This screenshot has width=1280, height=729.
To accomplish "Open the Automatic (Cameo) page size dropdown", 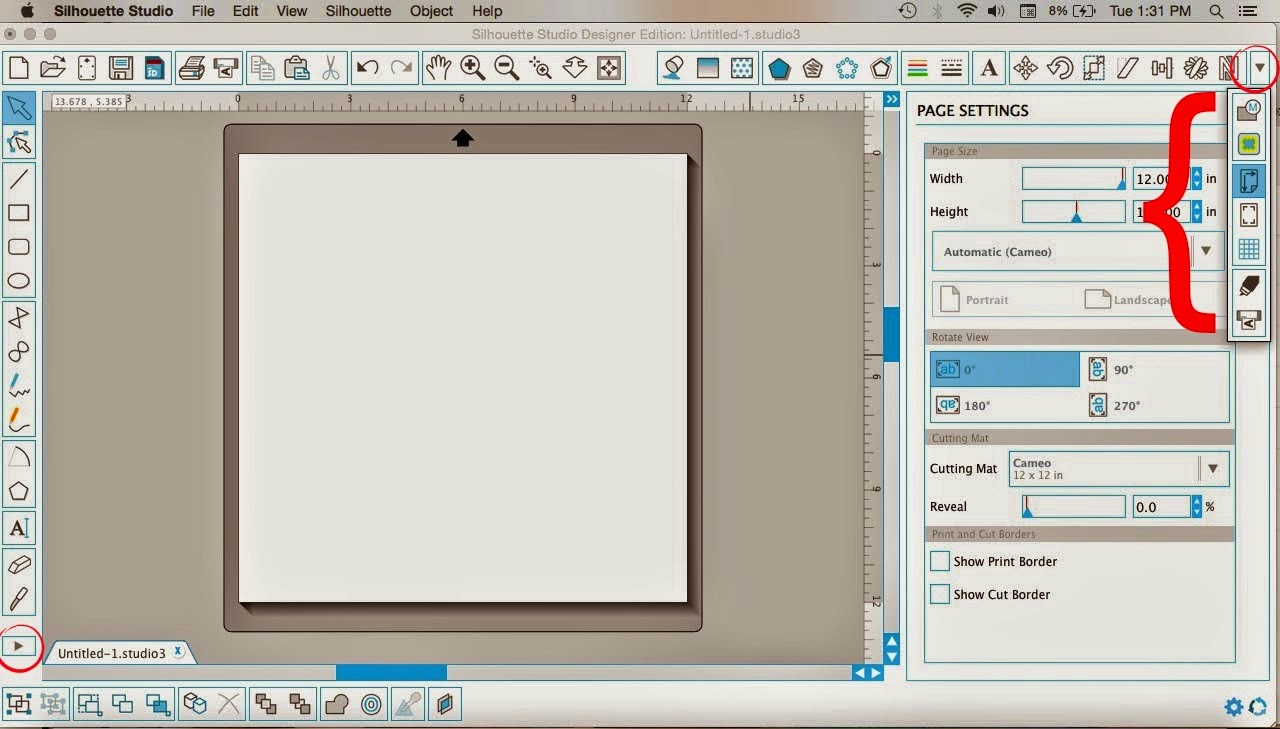I will (1077, 251).
